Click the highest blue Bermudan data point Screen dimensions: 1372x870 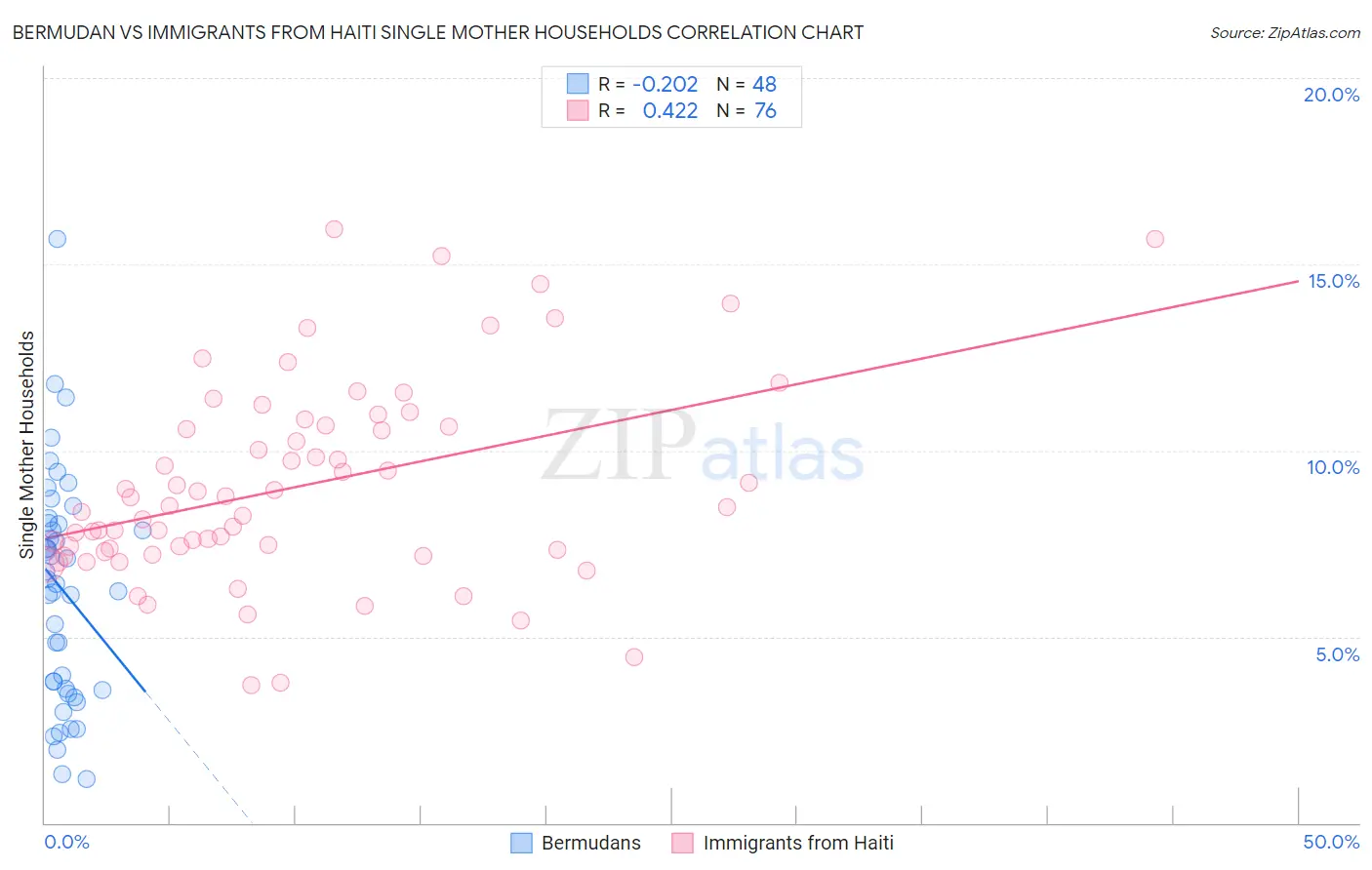[x=58, y=239]
